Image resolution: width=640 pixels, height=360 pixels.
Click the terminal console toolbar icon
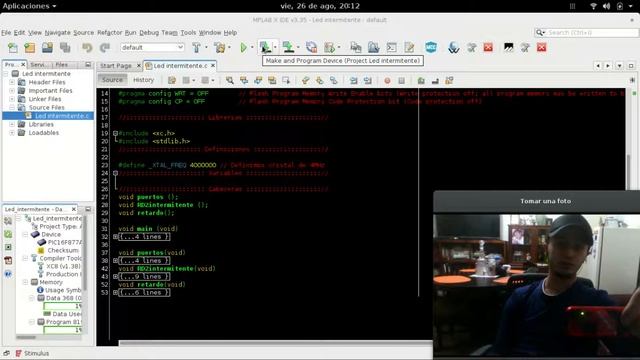click(x=391, y=47)
